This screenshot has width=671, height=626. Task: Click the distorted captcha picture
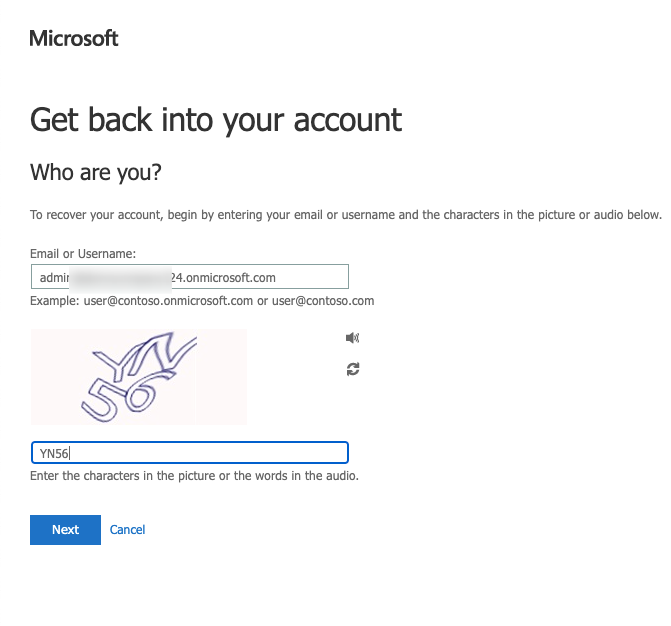tap(138, 377)
